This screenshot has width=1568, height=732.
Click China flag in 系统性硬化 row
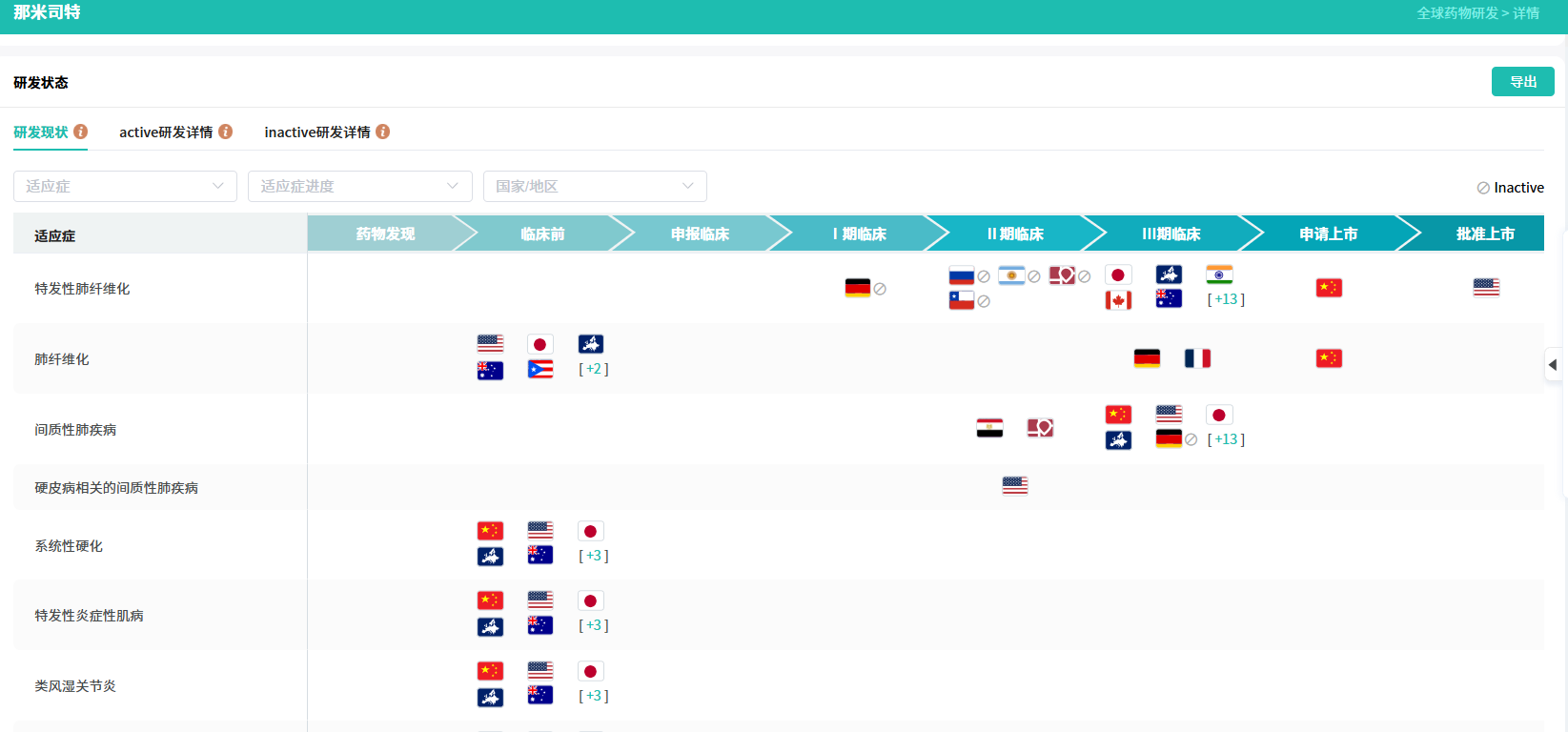pos(490,531)
